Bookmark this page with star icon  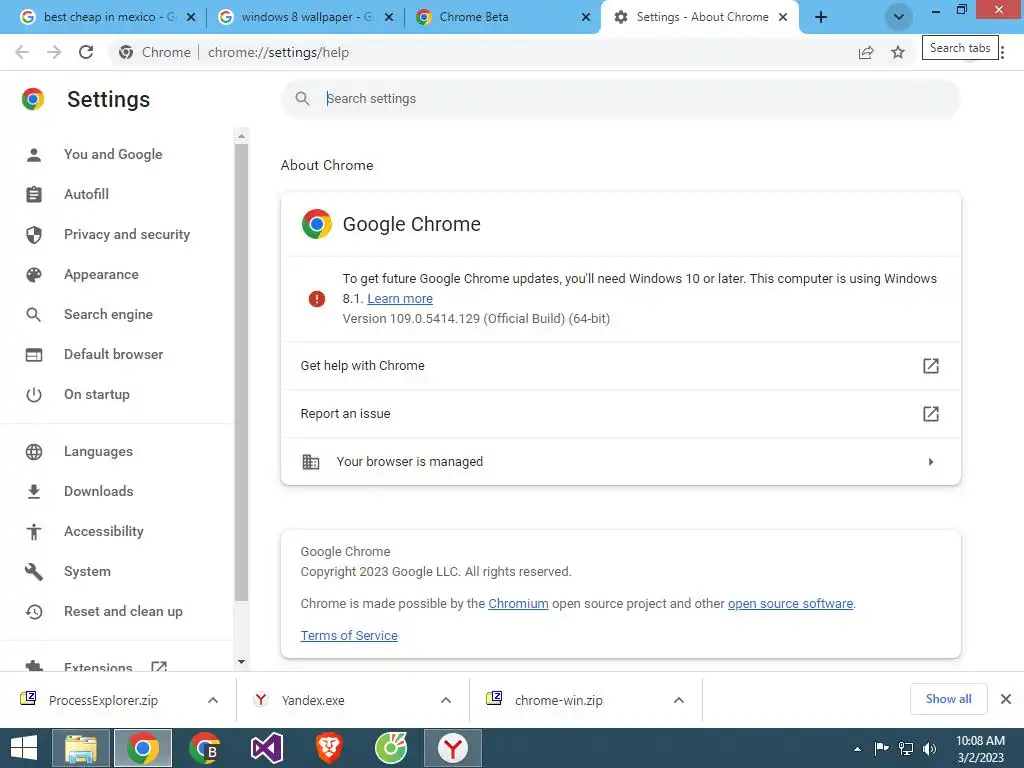(898, 52)
